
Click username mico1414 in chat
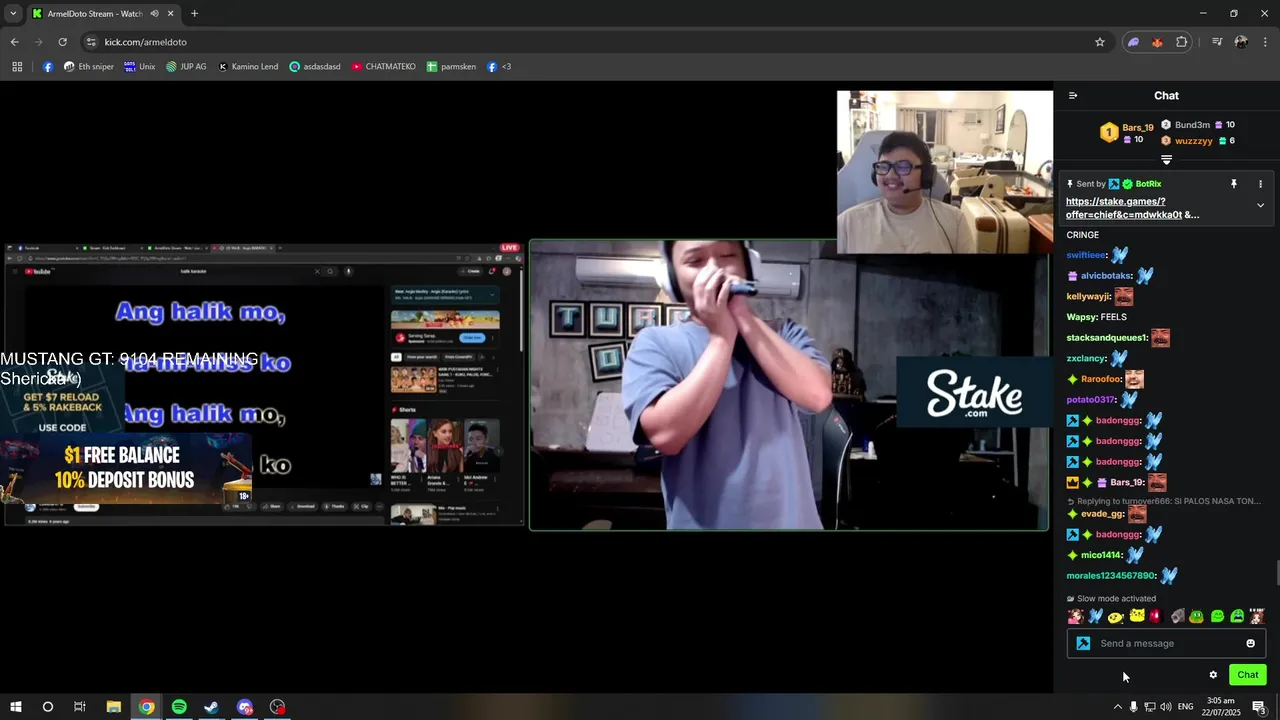(1101, 555)
